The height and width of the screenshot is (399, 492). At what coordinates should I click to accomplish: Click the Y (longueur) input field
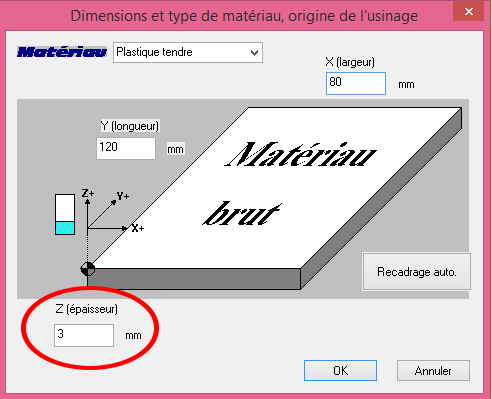tap(126, 148)
